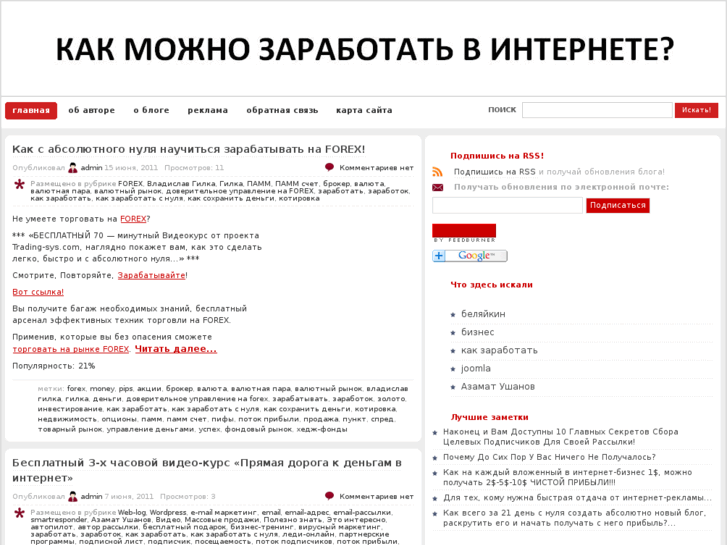Open 'карта сайта' menu item
This screenshot has height=545, width=727.
click(x=364, y=110)
